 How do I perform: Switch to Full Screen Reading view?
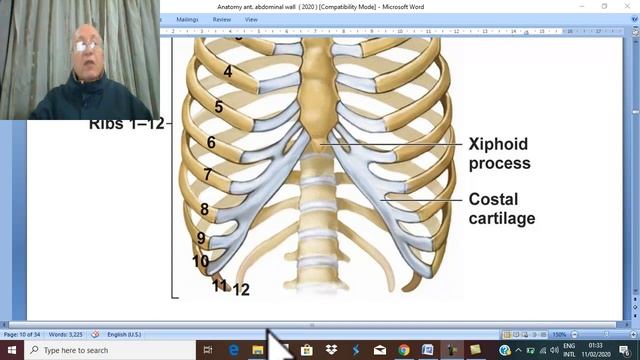tap(516, 335)
